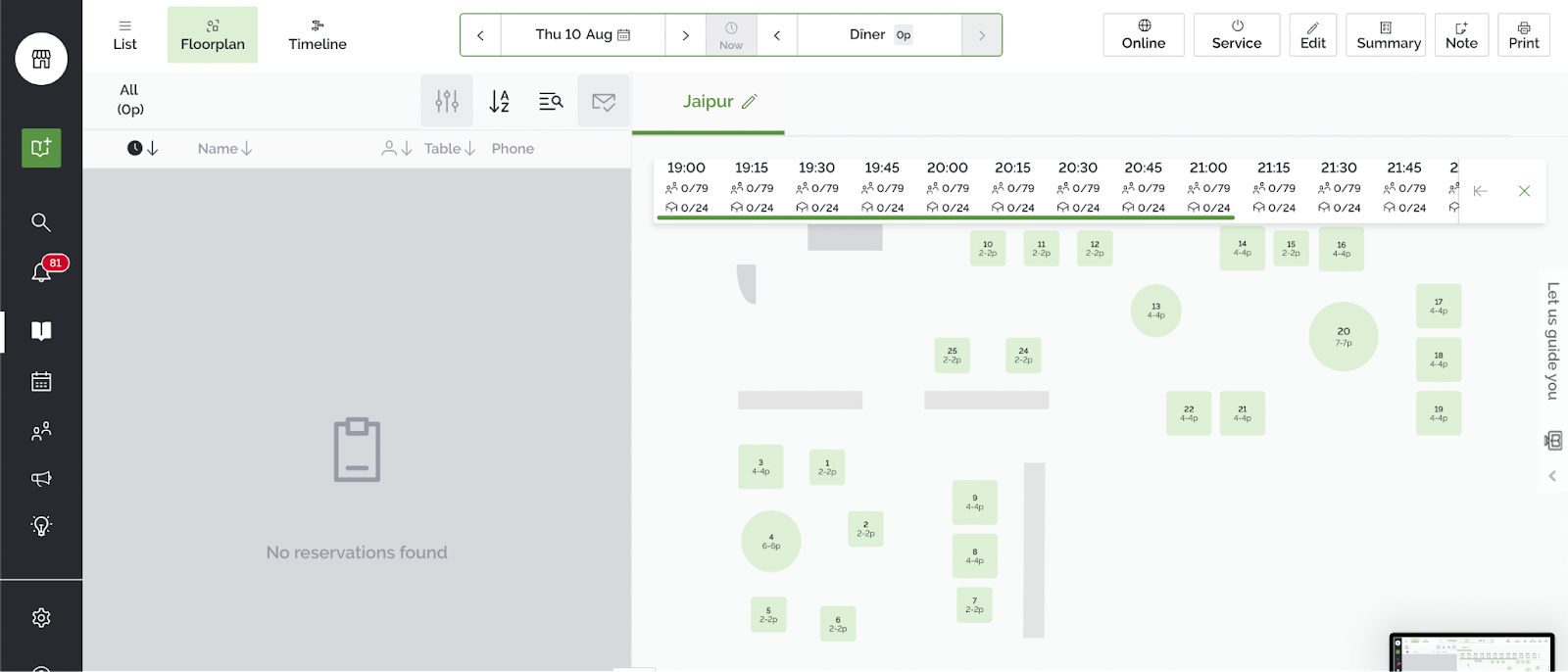Open notifications bell with 81 badge
1568x672 pixels.
click(42, 272)
